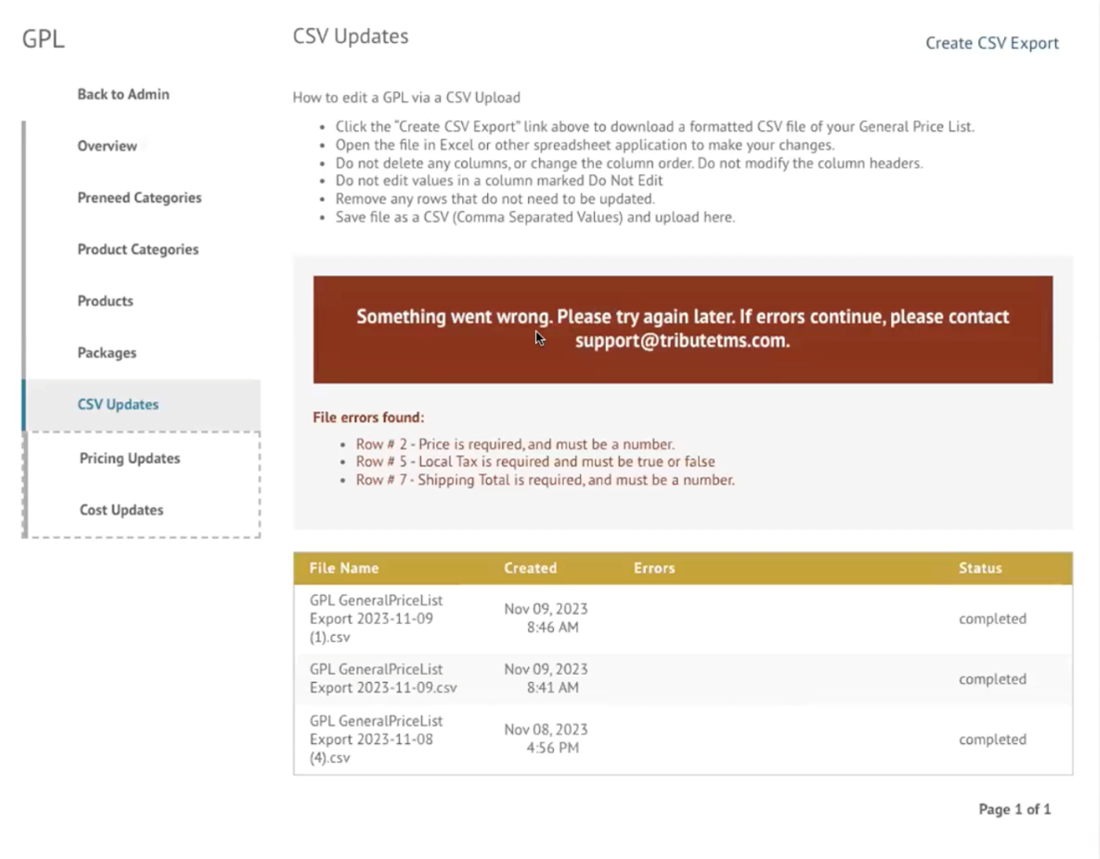
Task: Open the Preneed Categories section
Action: [139, 198]
